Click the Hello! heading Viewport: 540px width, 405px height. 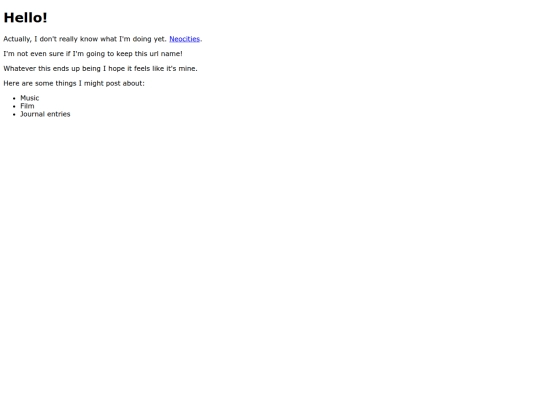point(25,18)
